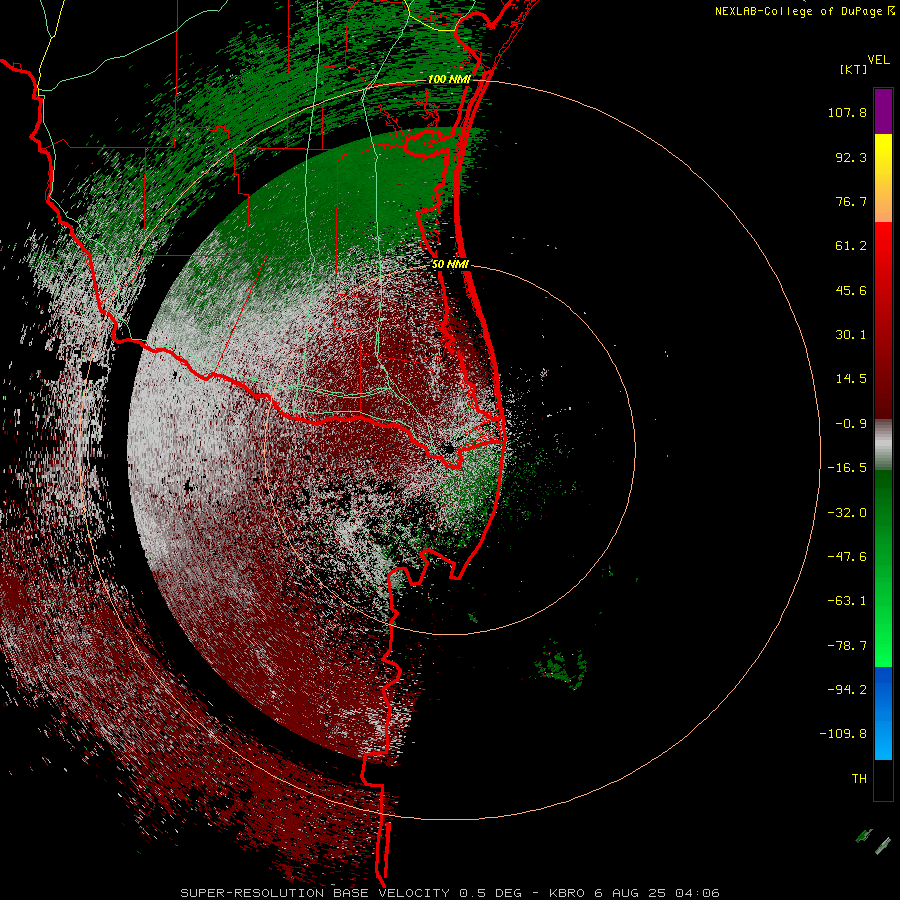
Task: Pick the blue segment near -94.2
Action: coord(883,689)
